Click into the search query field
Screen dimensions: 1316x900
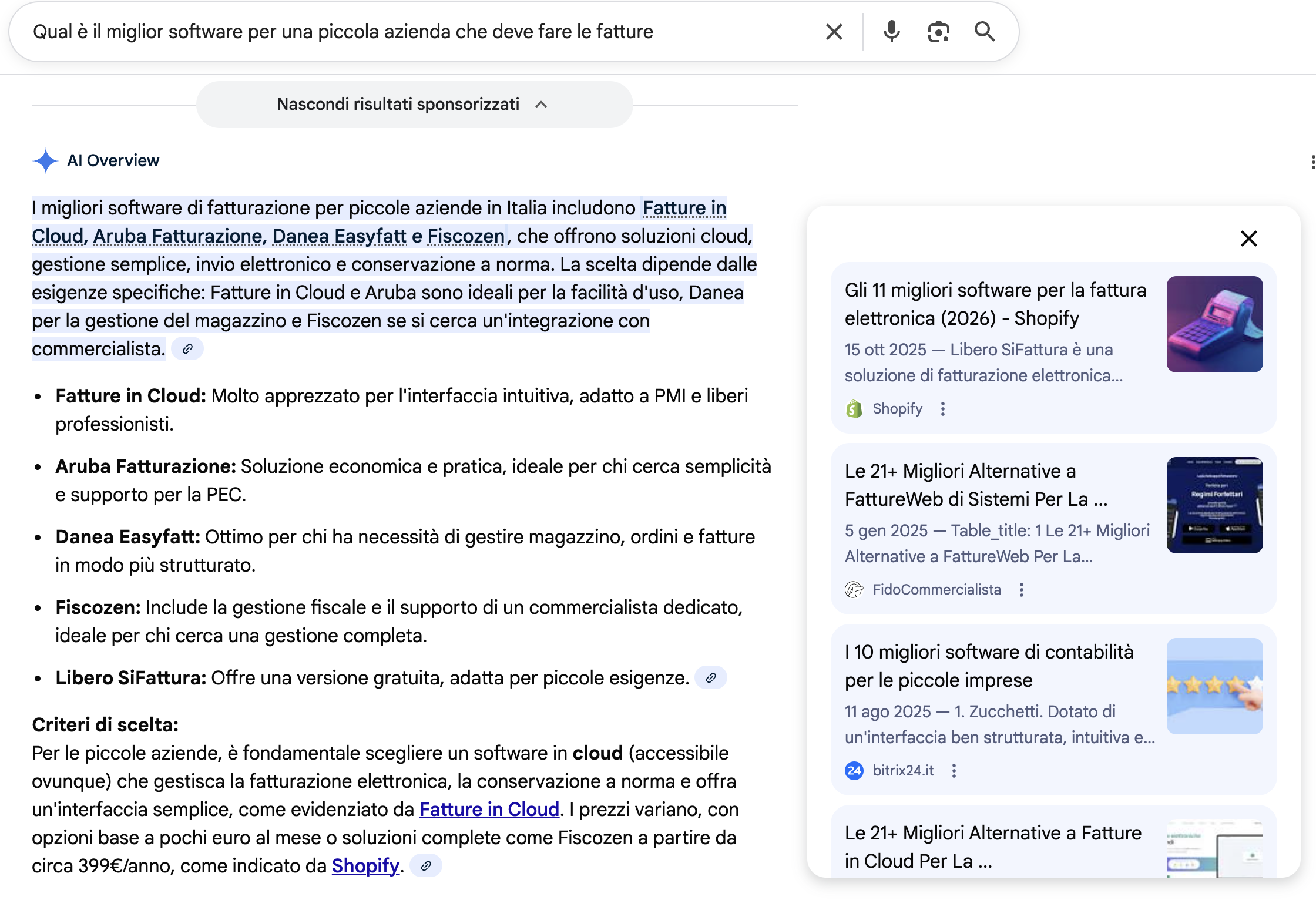click(411, 32)
